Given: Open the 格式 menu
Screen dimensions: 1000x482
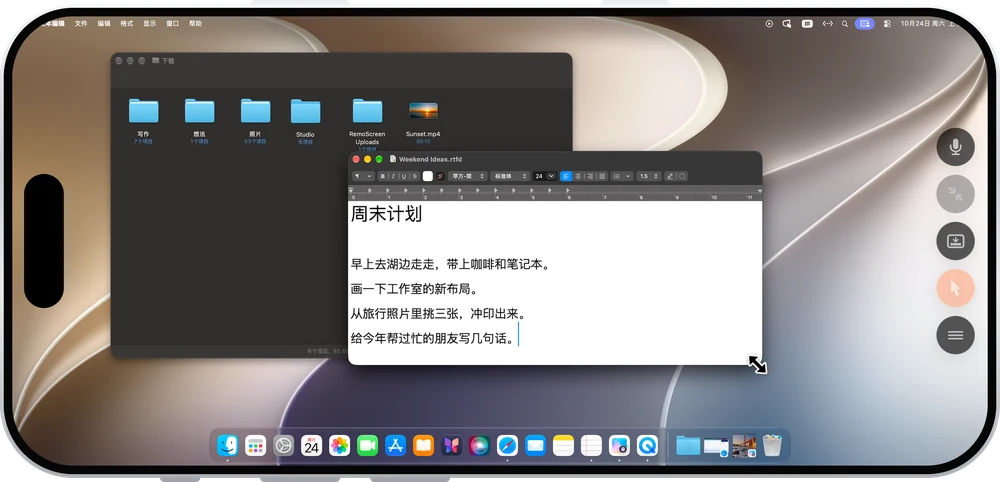Looking at the screenshot, I should tap(127, 24).
